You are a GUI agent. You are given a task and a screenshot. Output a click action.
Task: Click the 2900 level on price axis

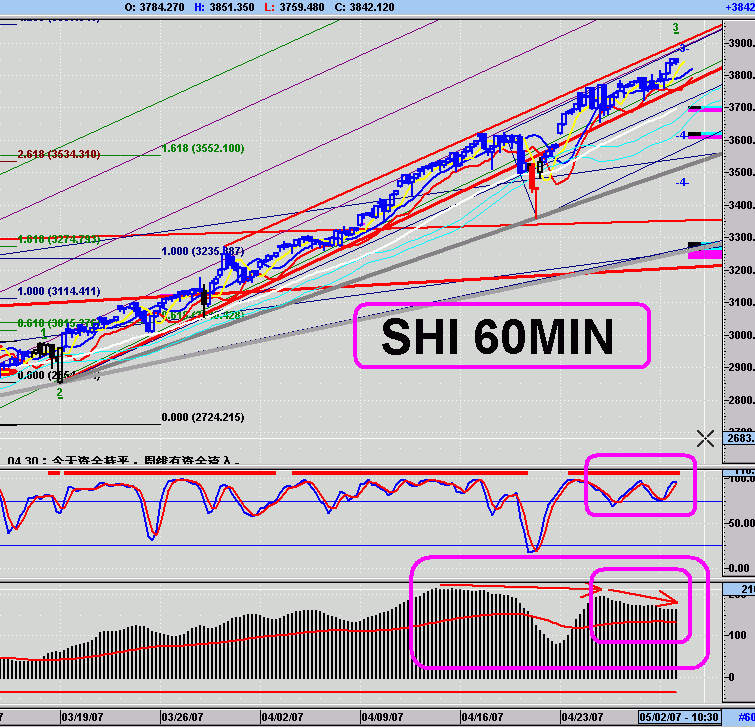(x=742, y=367)
